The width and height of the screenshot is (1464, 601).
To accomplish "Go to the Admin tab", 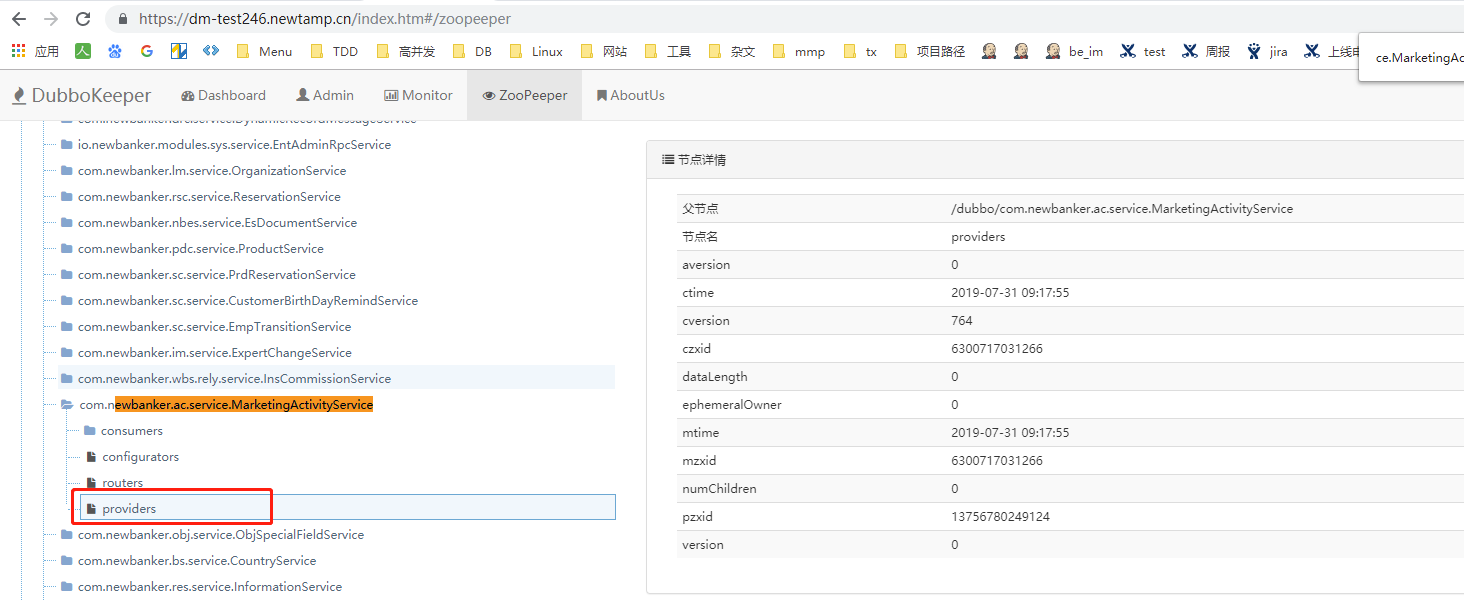I will 325,96.
